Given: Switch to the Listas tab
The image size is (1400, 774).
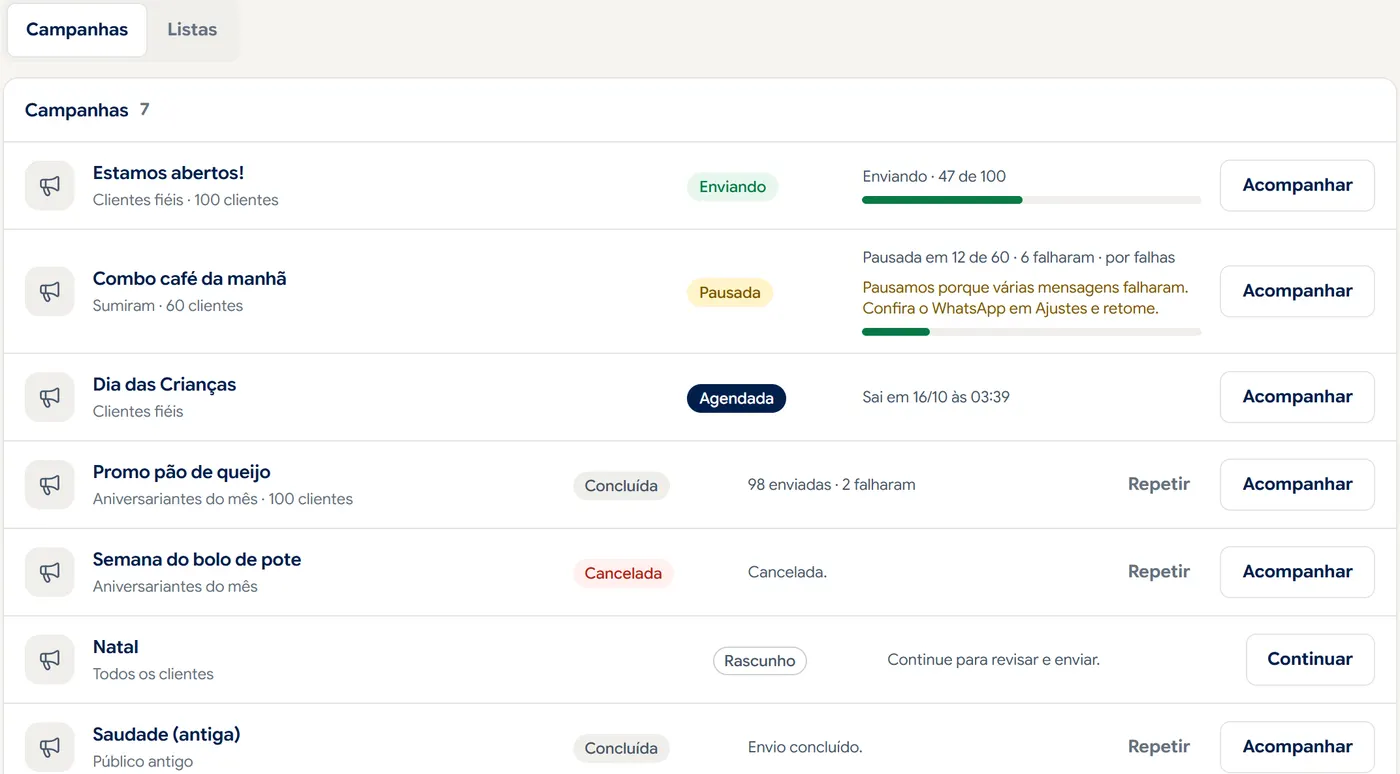Looking at the screenshot, I should [x=192, y=29].
